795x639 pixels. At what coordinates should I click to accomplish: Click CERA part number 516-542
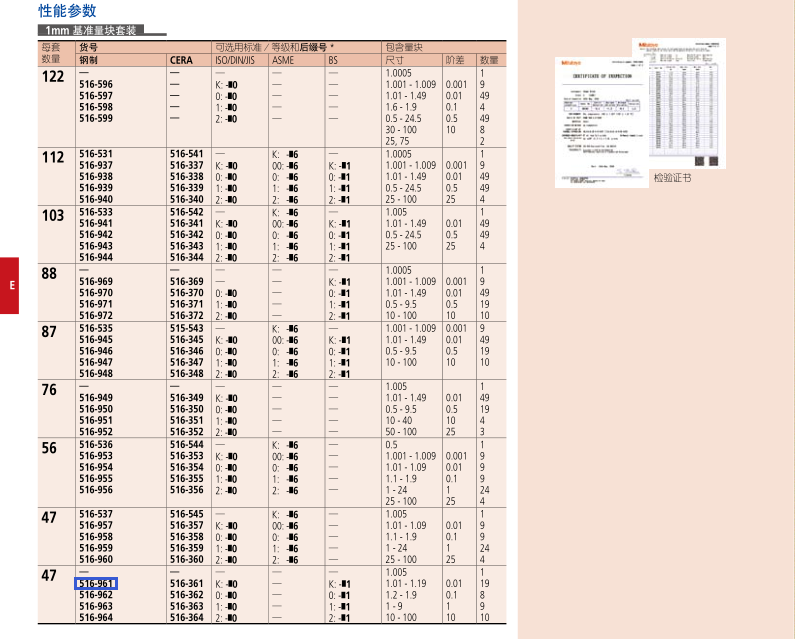[187, 212]
